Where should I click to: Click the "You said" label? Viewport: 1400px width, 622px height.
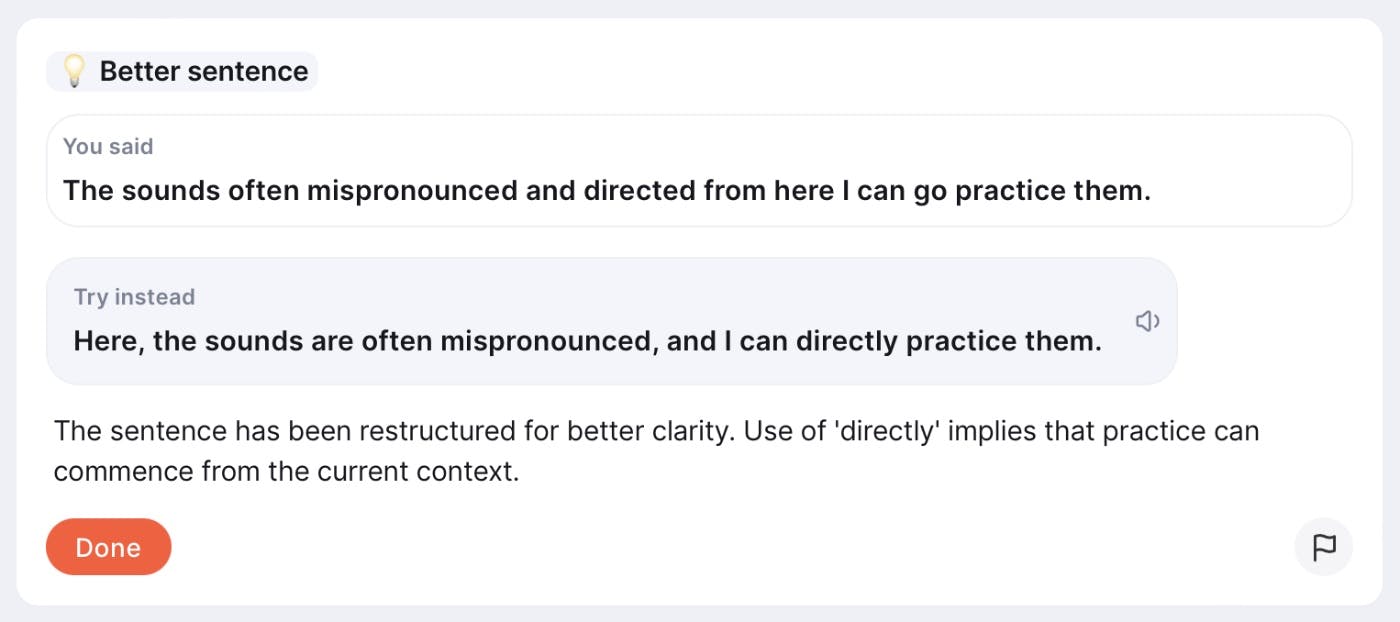[108, 146]
